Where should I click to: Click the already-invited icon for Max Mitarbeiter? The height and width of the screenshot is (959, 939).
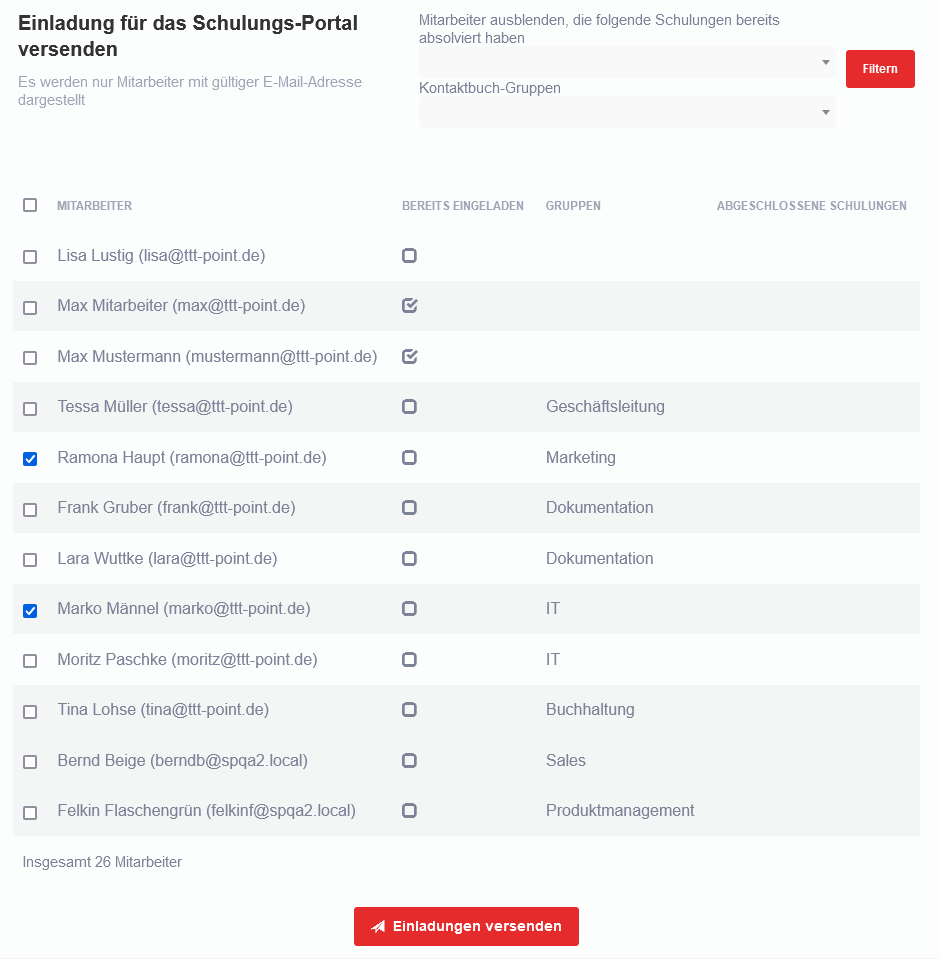409,306
